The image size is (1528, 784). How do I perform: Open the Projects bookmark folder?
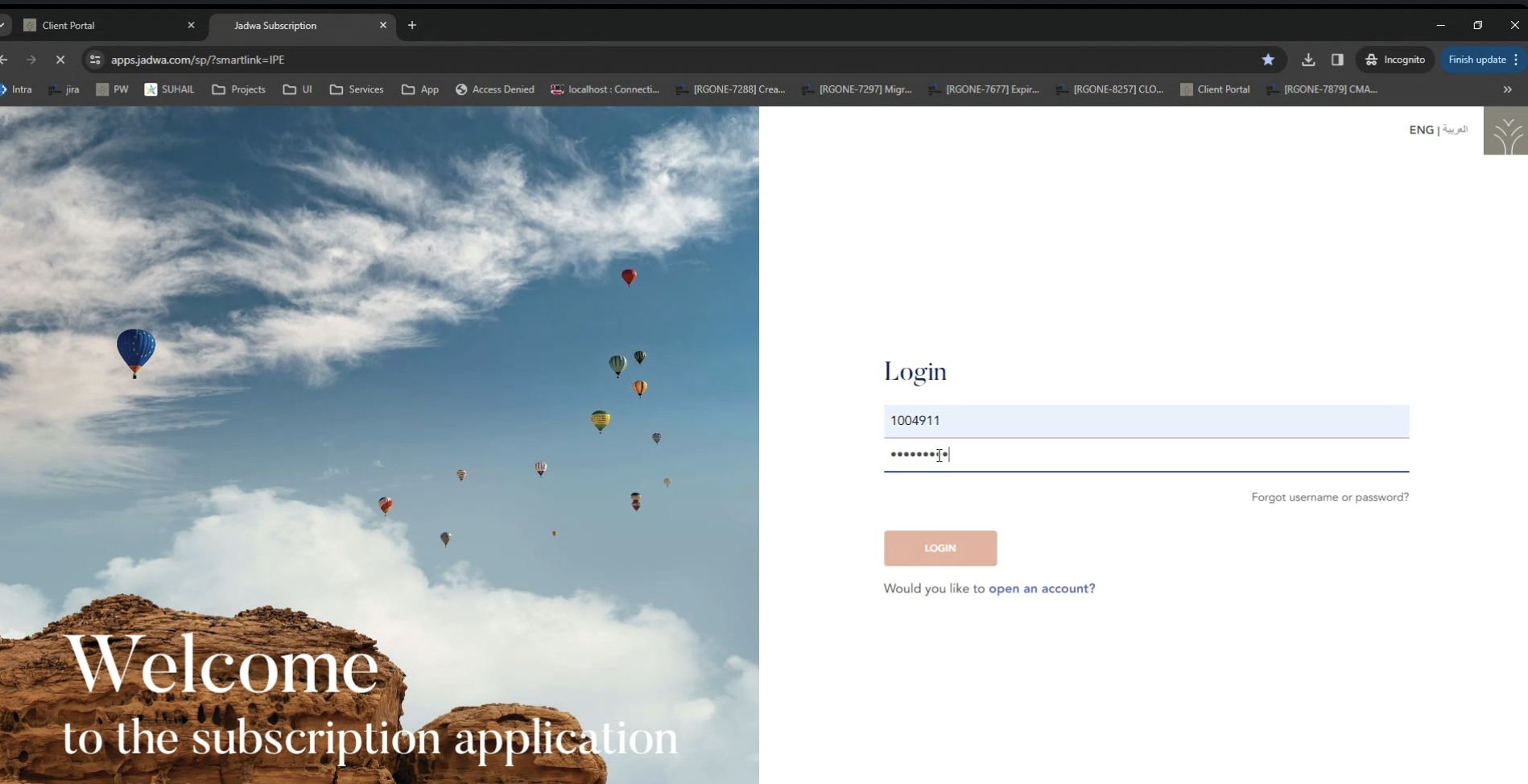(x=238, y=89)
